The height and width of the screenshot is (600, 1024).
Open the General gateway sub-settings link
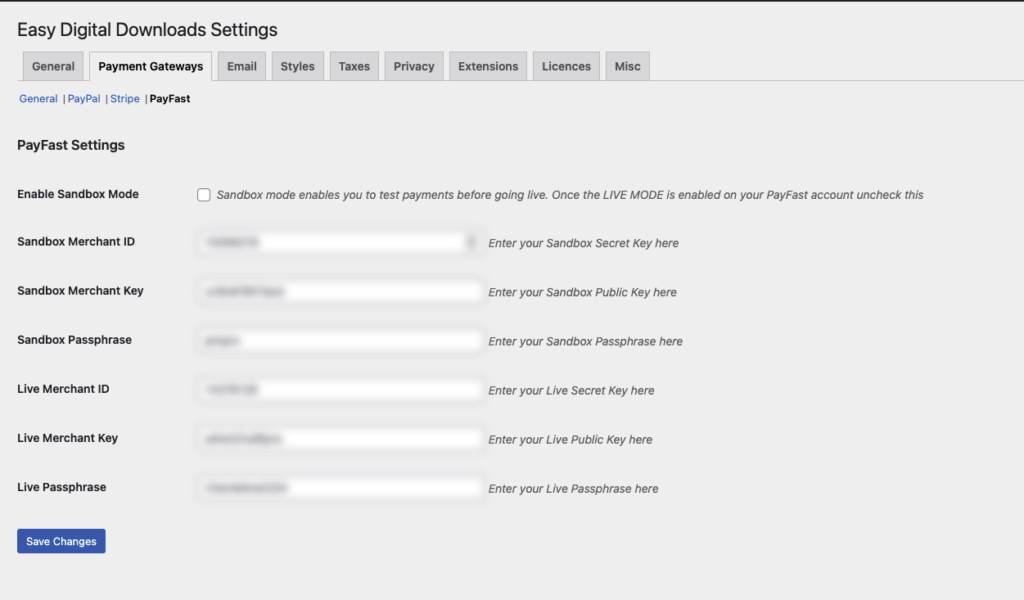click(38, 98)
